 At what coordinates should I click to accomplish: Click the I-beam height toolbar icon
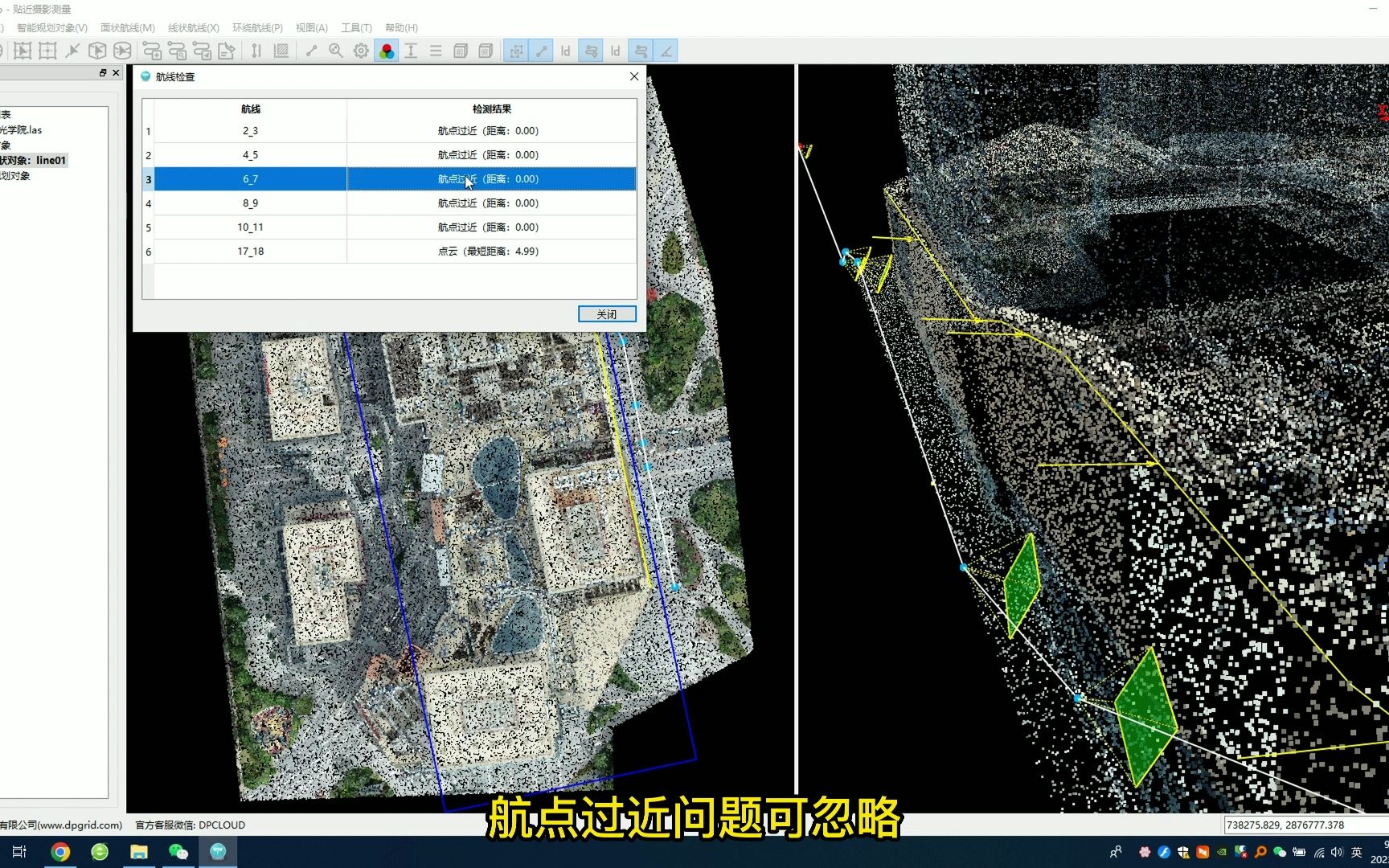(x=411, y=51)
